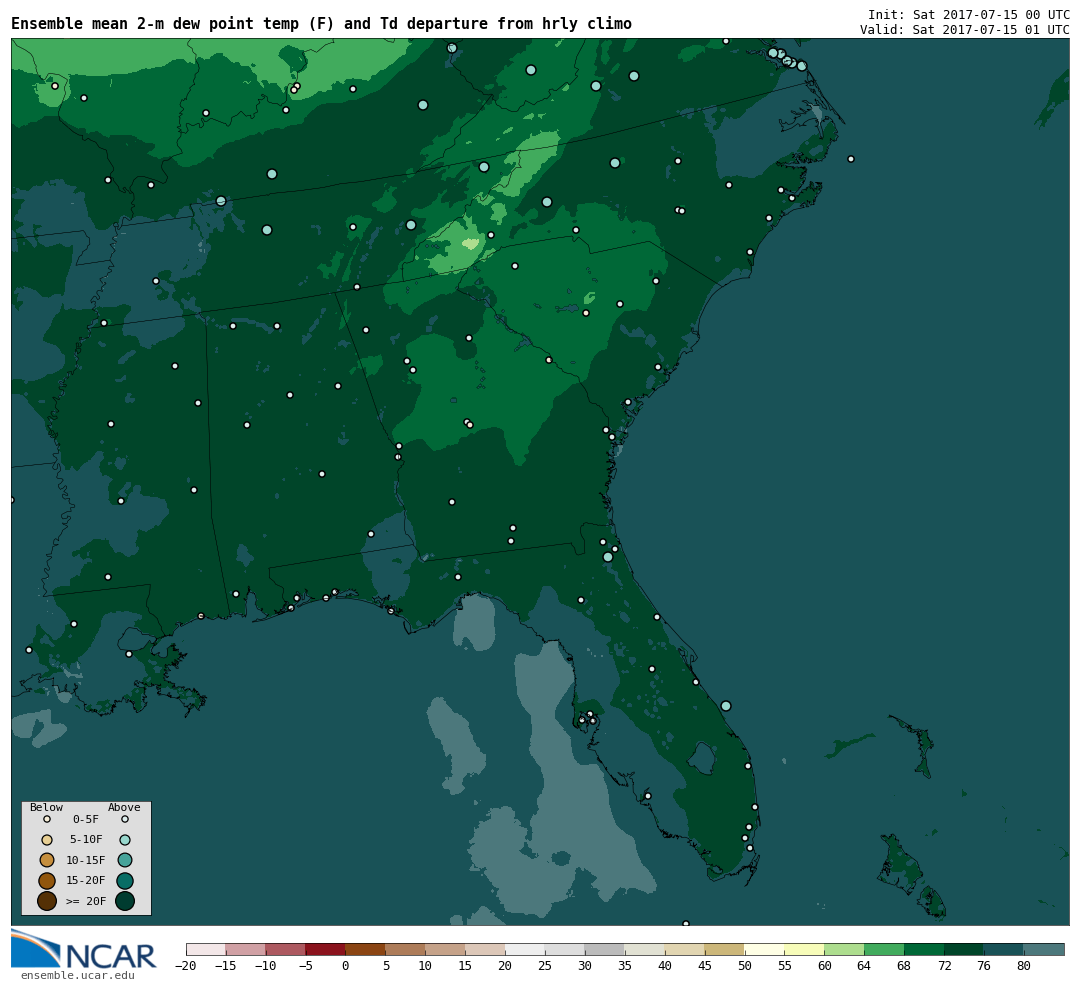Viewport: 1080px width, 988px height.
Task: Click the dark teal swatch between 76 and 80
Action: (x=1004, y=949)
